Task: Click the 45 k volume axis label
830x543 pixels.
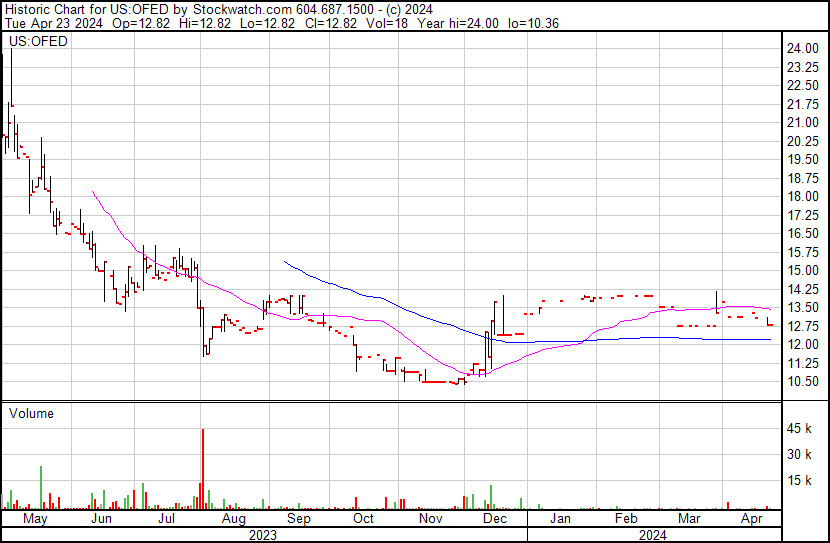Action: point(799,429)
